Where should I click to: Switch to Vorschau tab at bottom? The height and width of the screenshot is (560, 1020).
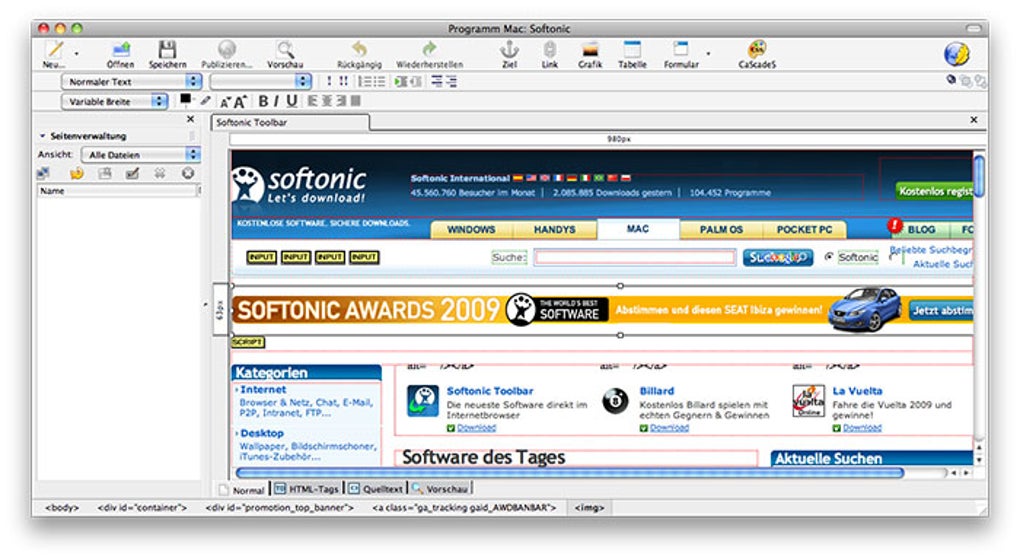coord(440,488)
